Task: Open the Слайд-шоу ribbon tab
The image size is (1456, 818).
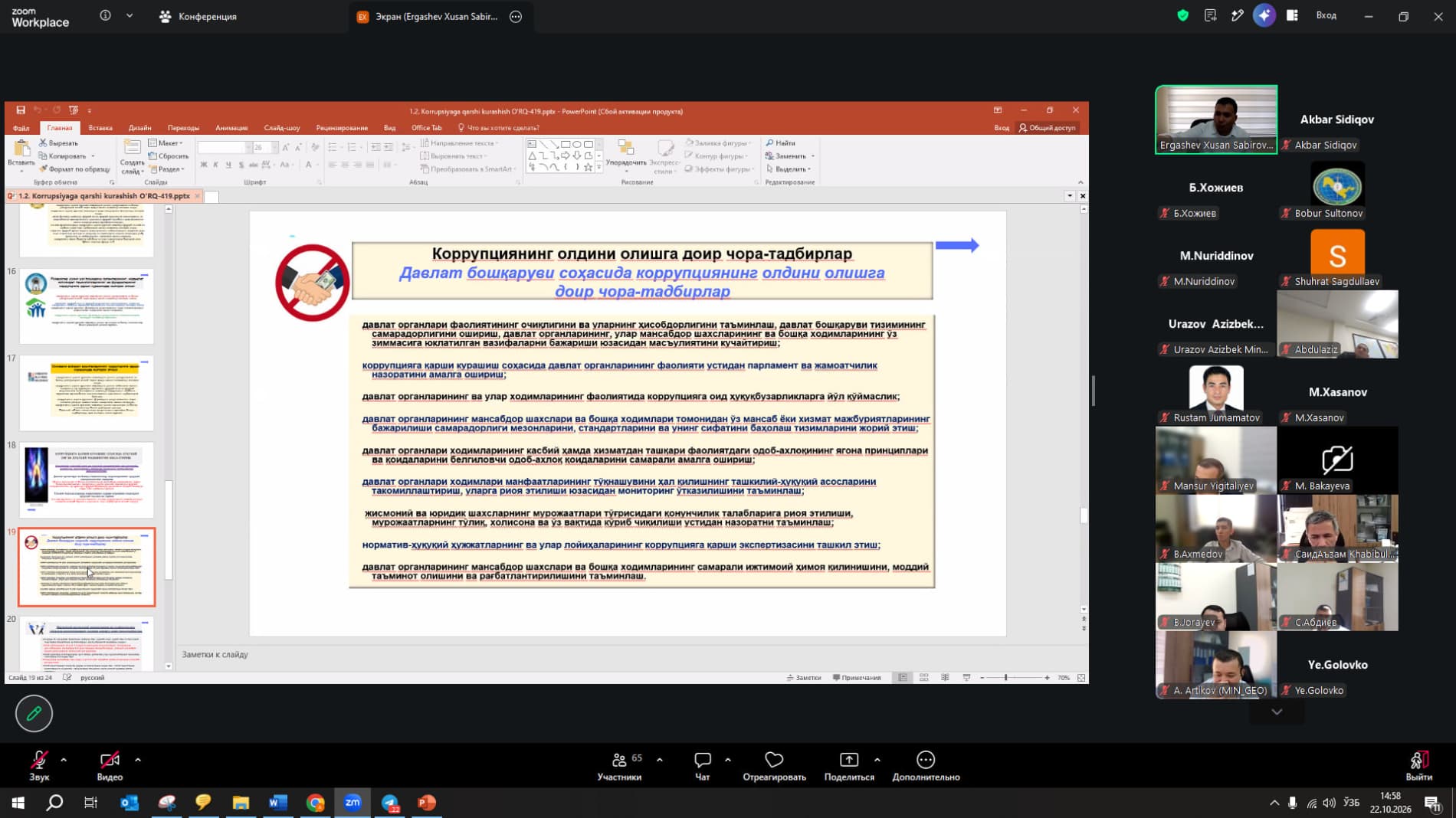Action: 281,128
